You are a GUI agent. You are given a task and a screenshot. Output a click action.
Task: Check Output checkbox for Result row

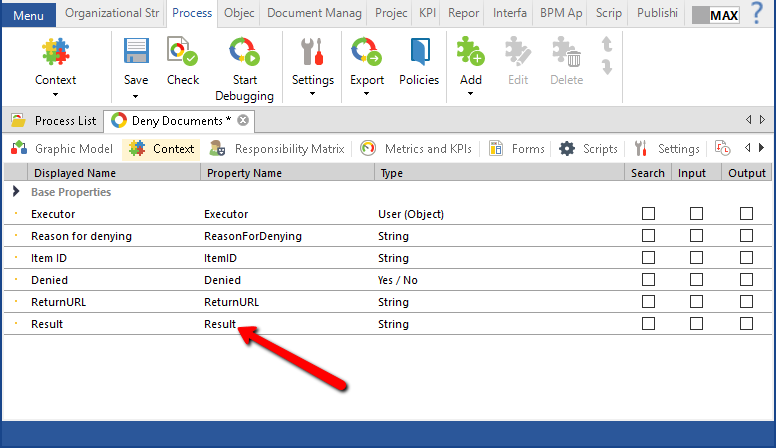(x=746, y=324)
